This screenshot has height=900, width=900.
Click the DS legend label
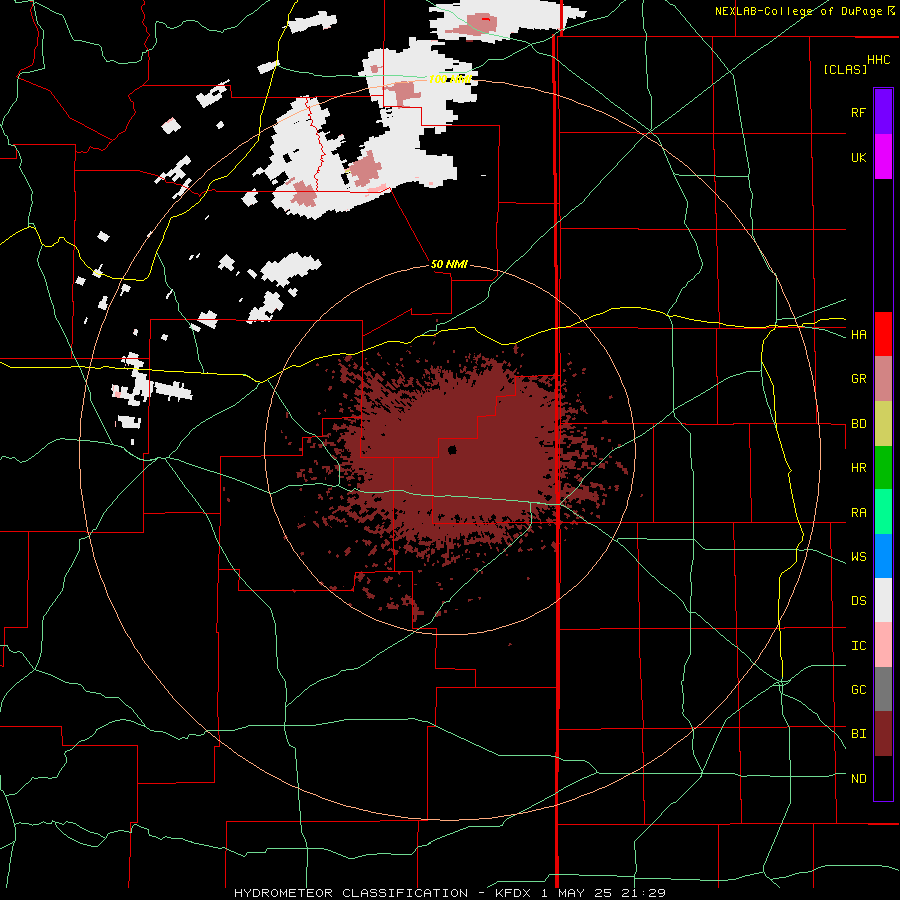tap(858, 601)
